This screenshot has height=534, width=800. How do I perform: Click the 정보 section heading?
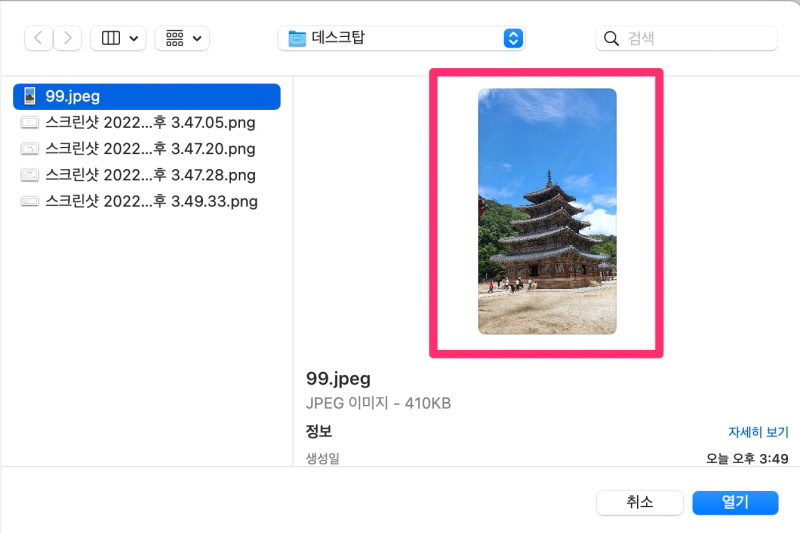click(319, 431)
